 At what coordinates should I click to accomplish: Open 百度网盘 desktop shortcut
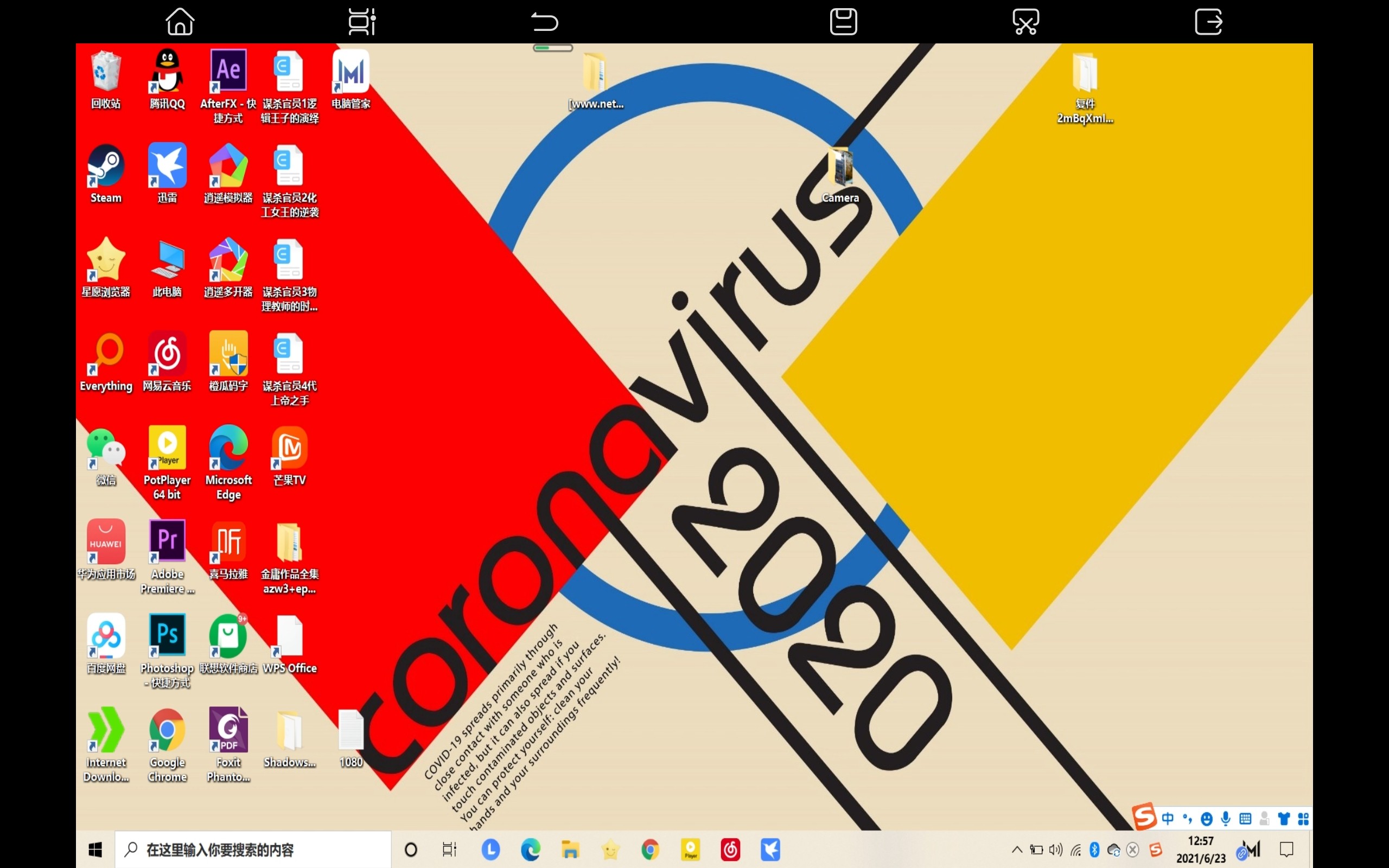[x=106, y=636]
